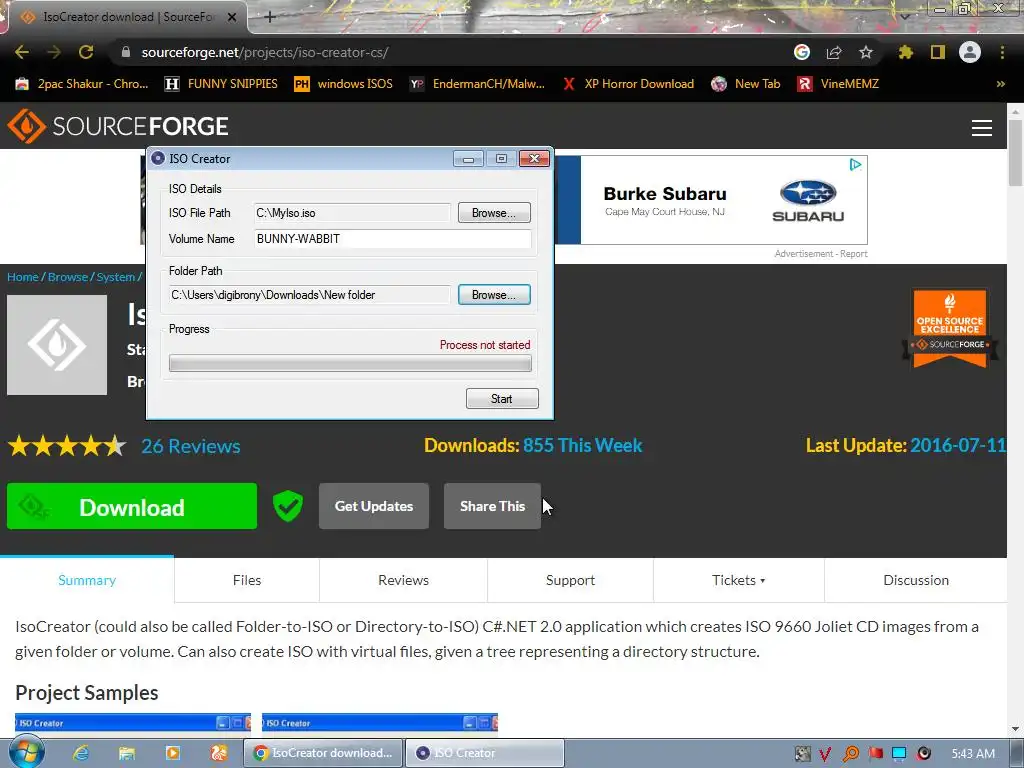The width and height of the screenshot is (1024, 768).
Task: Open the Chrome extensions puzzle icon
Action: (x=906, y=52)
